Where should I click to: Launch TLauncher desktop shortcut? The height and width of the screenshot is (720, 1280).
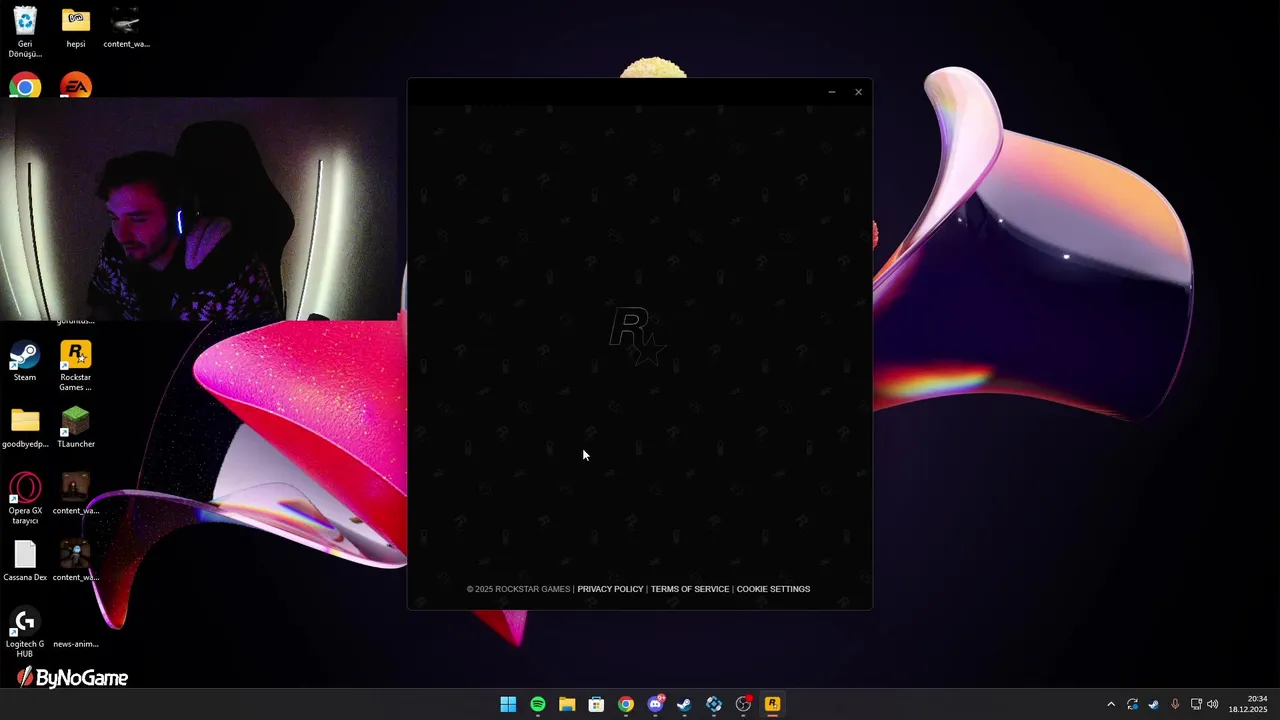(76, 428)
